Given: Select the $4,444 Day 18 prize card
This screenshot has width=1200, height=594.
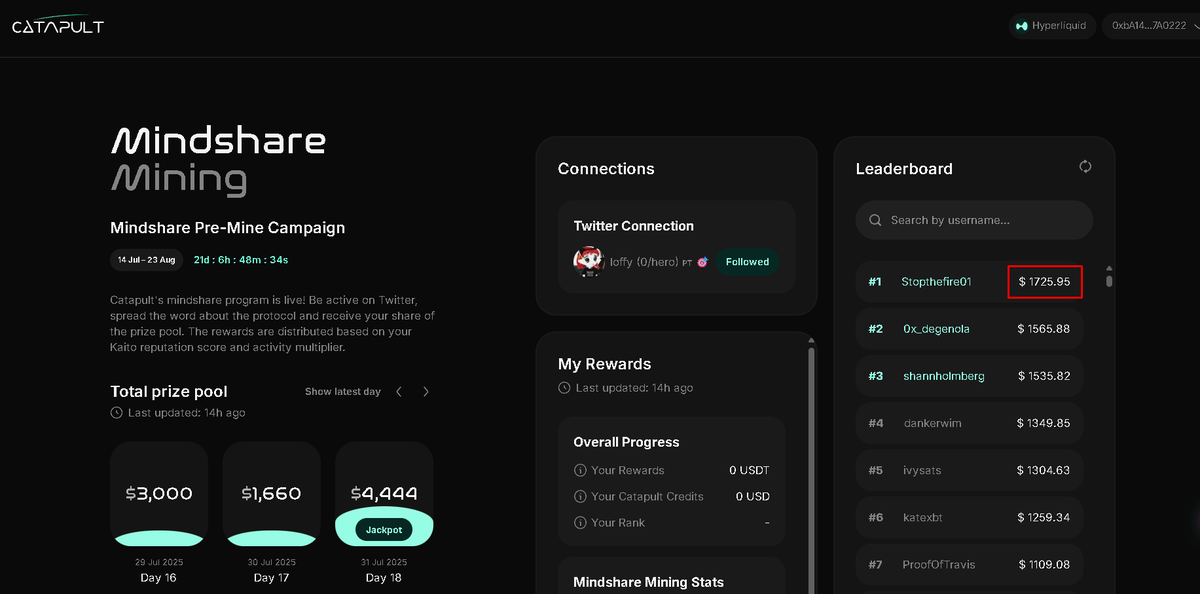Looking at the screenshot, I should 384,493.
